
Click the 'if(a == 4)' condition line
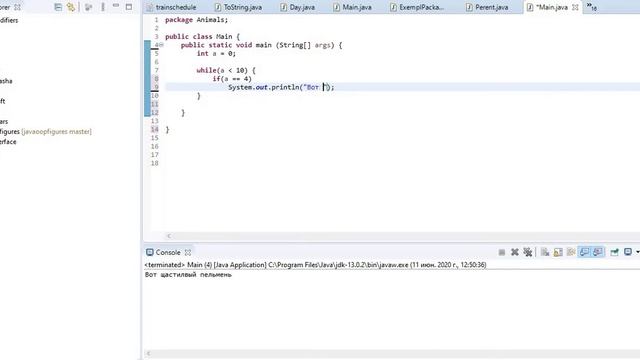click(x=232, y=79)
